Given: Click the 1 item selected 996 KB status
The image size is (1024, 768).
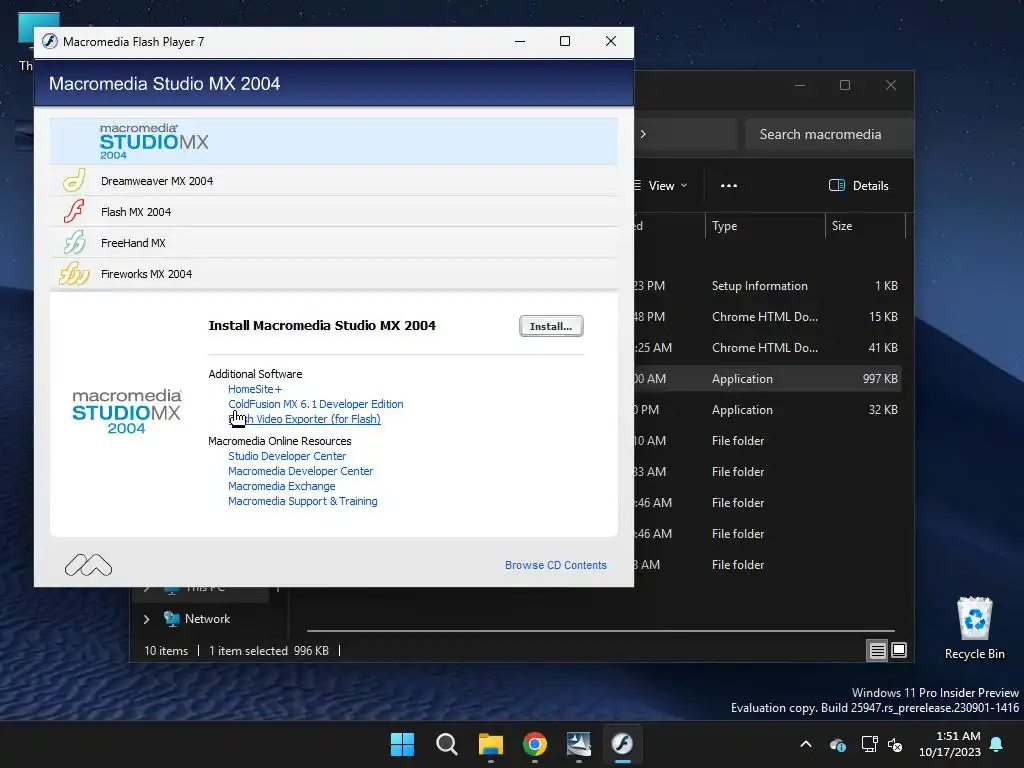Looking at the screenshot, I should tap(269, 650).
